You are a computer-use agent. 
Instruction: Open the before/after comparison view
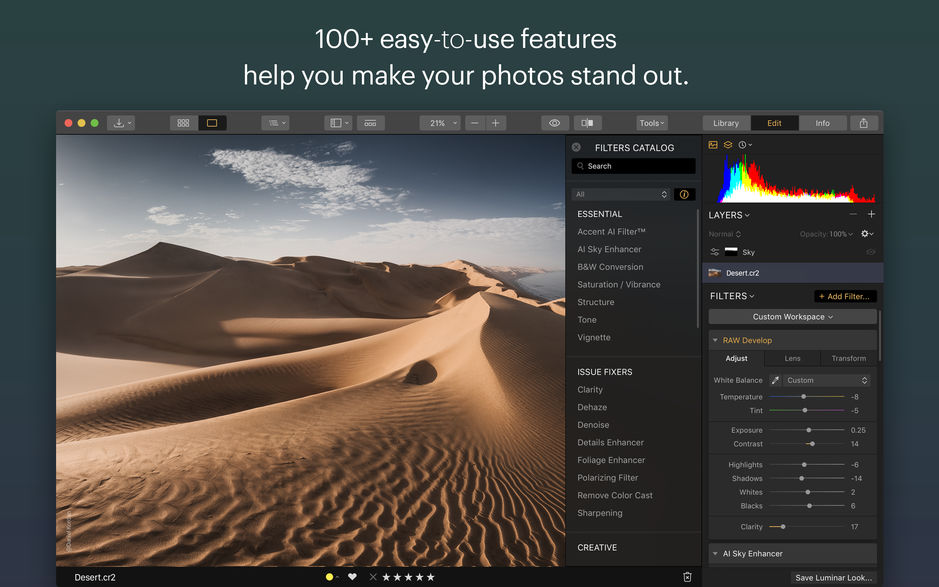point(588,122)
